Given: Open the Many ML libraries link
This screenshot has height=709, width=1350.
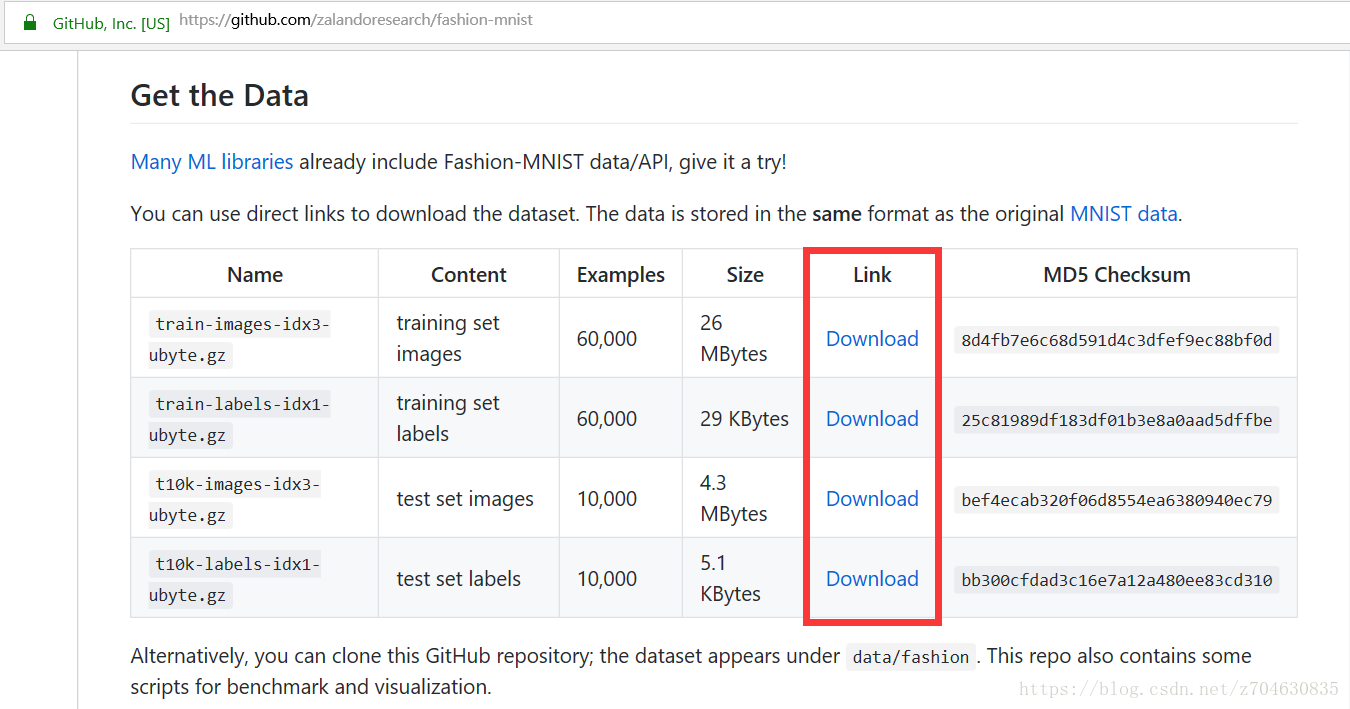Looking at the screenshot, I should pyautogui.click(x=212, y=161).
